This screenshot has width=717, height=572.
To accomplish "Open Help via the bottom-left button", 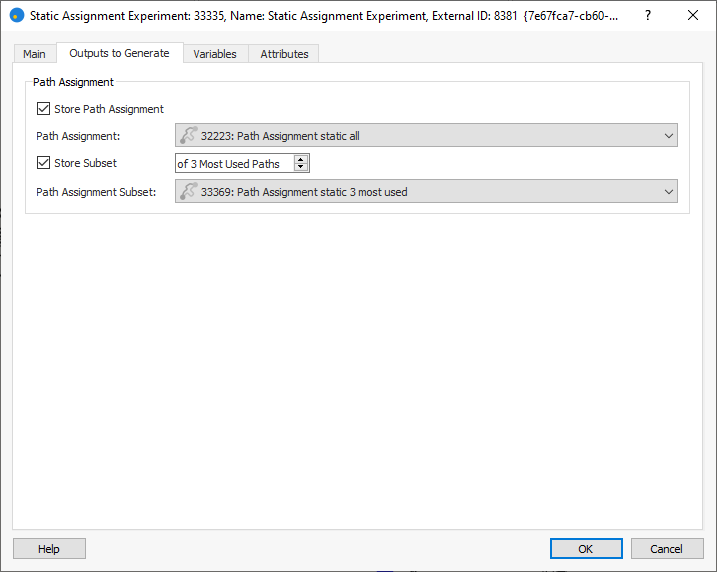I will coord(49,549).
